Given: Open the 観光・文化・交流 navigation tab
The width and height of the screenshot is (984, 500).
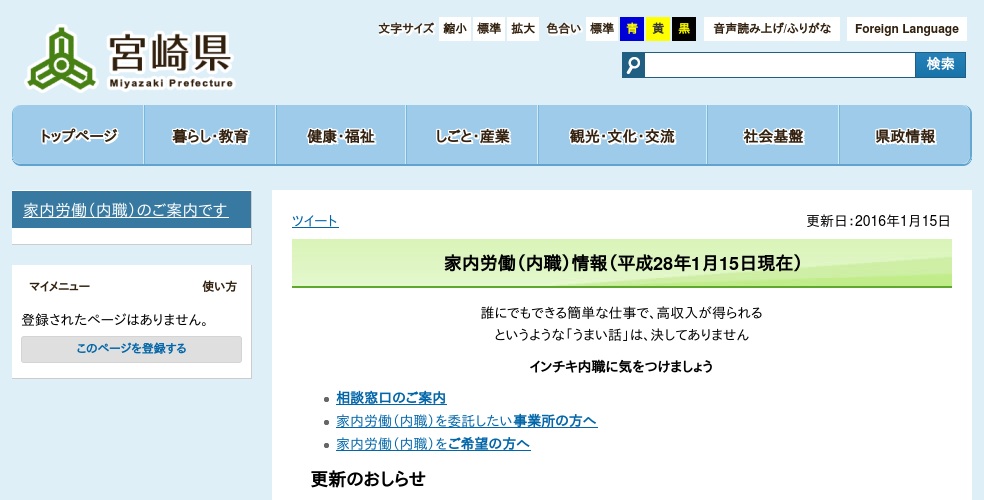Looking at the screenshot, I should point(622,136).
